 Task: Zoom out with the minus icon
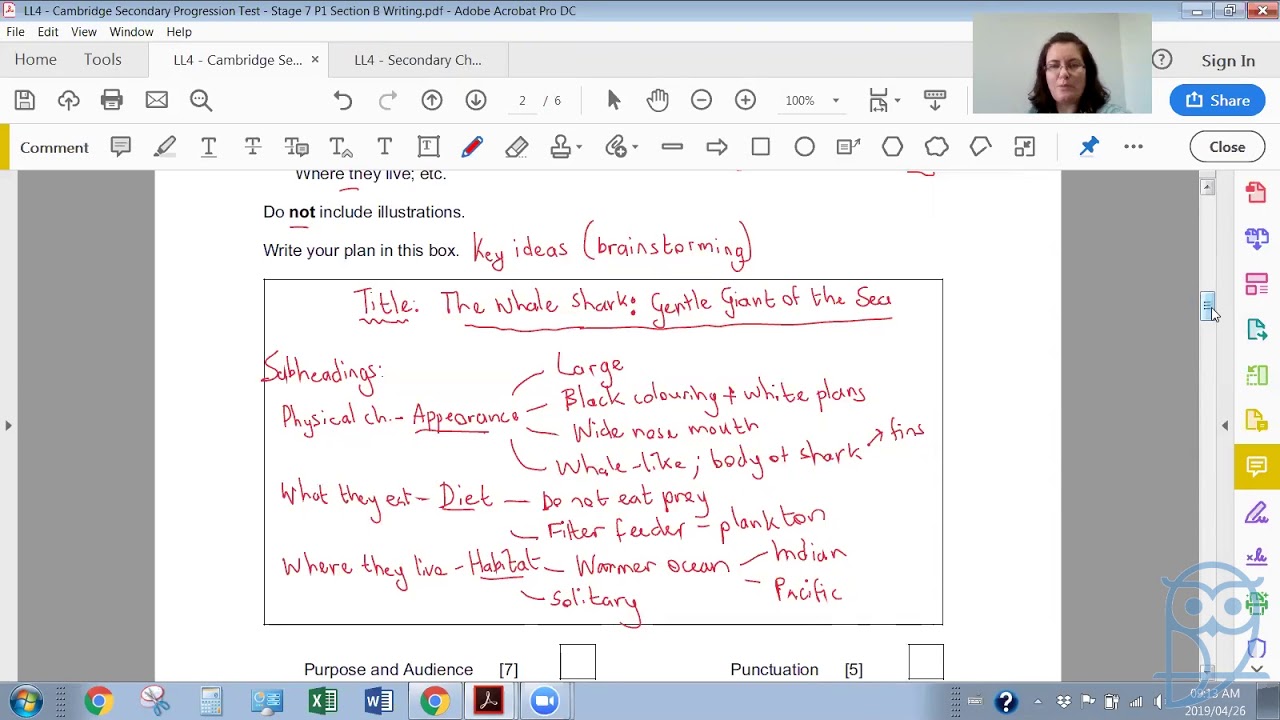coord(701,100)
